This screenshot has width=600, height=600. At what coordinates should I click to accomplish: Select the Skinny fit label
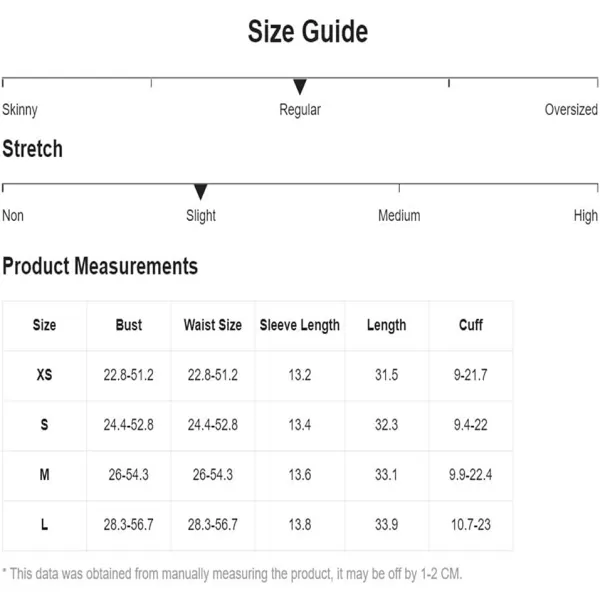[20, 110]
